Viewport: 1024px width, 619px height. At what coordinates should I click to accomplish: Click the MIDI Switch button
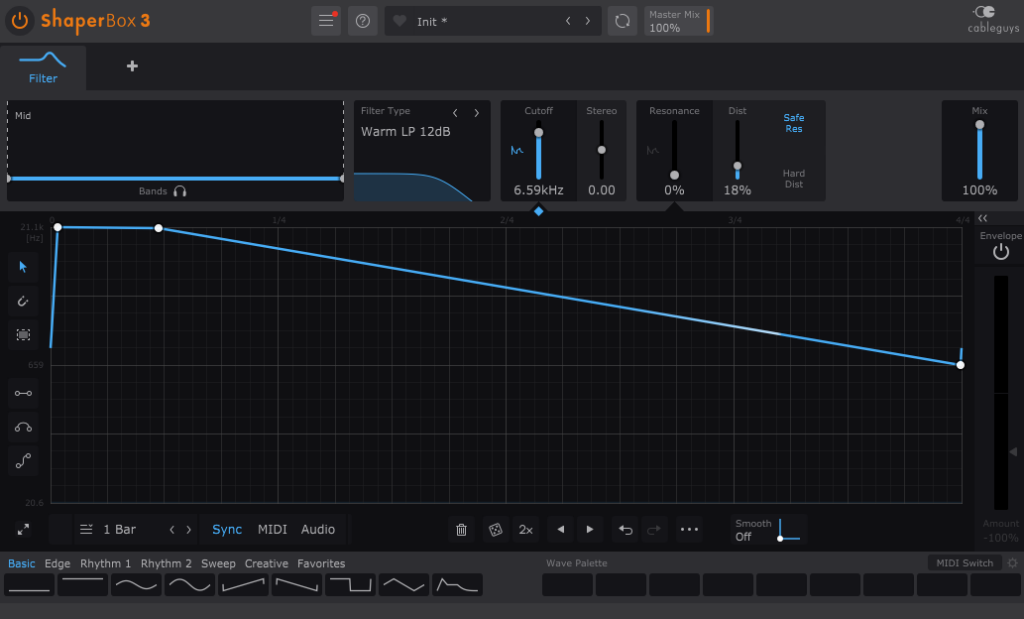click(965, 563)
